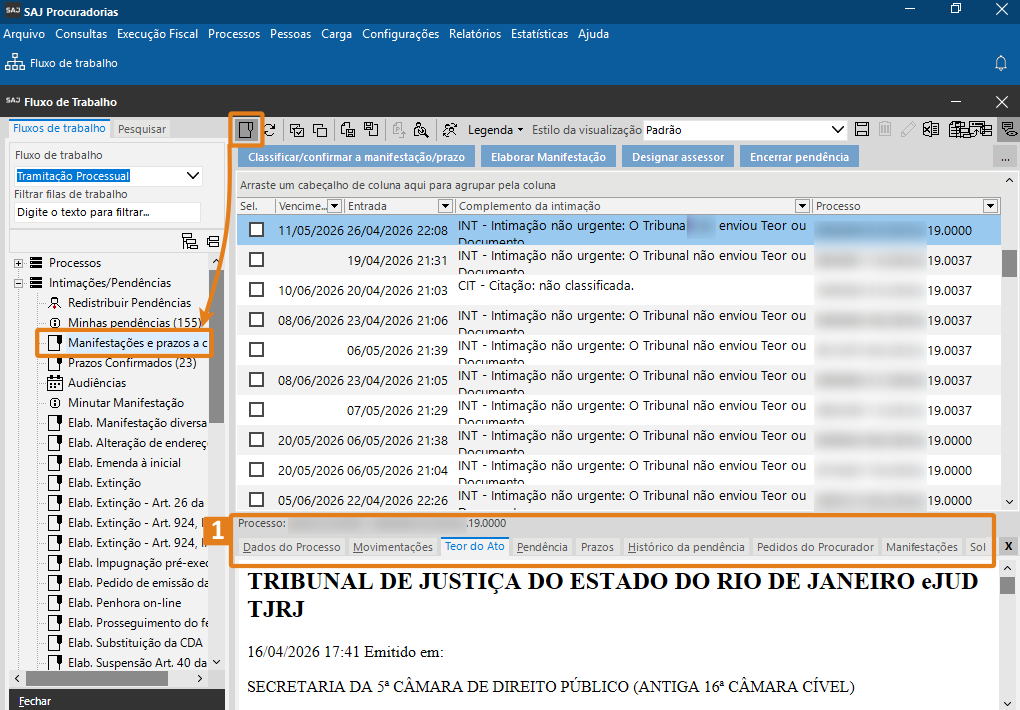Open the Relatórios menu
The width and height of the screenshot is (1020, 710).
click(x=475, y=34)
